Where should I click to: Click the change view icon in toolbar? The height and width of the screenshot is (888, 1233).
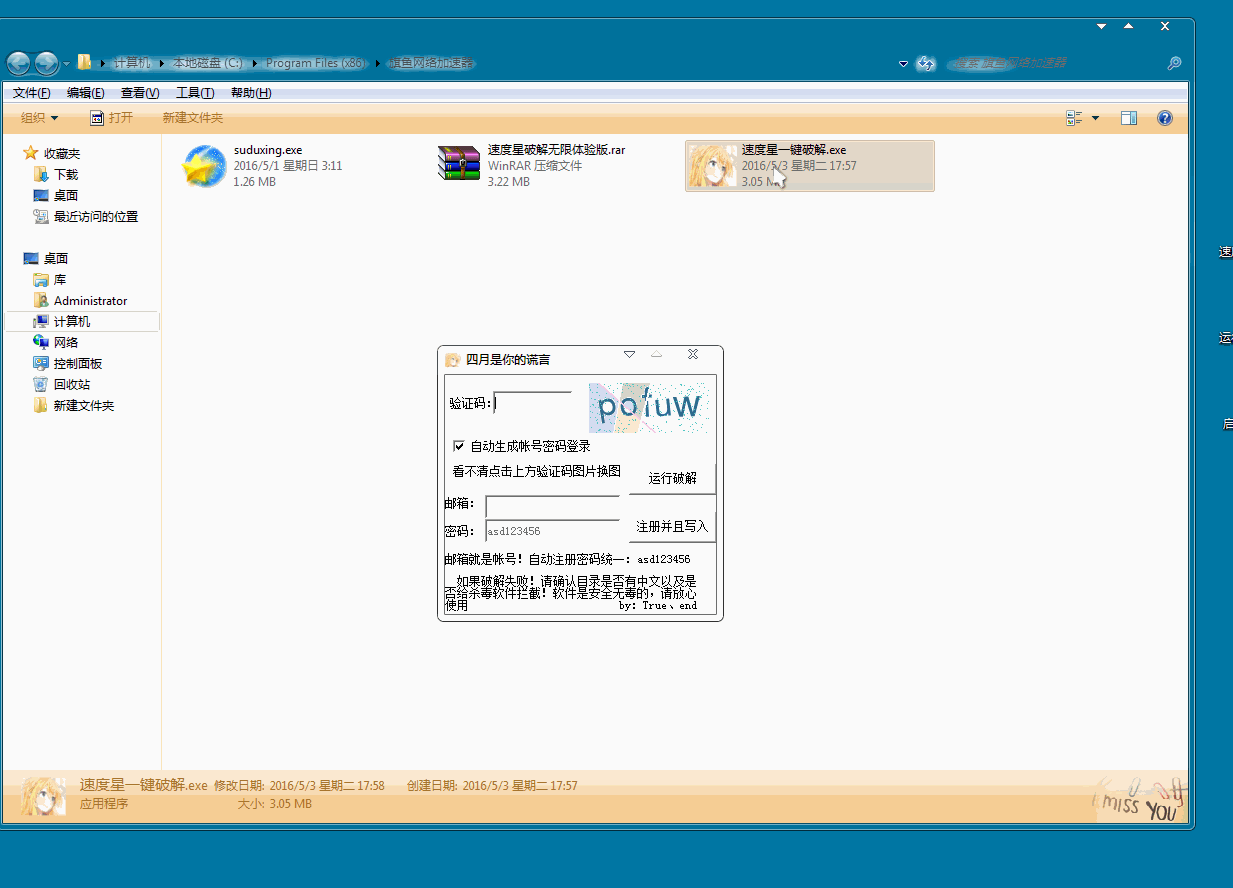1075,118
